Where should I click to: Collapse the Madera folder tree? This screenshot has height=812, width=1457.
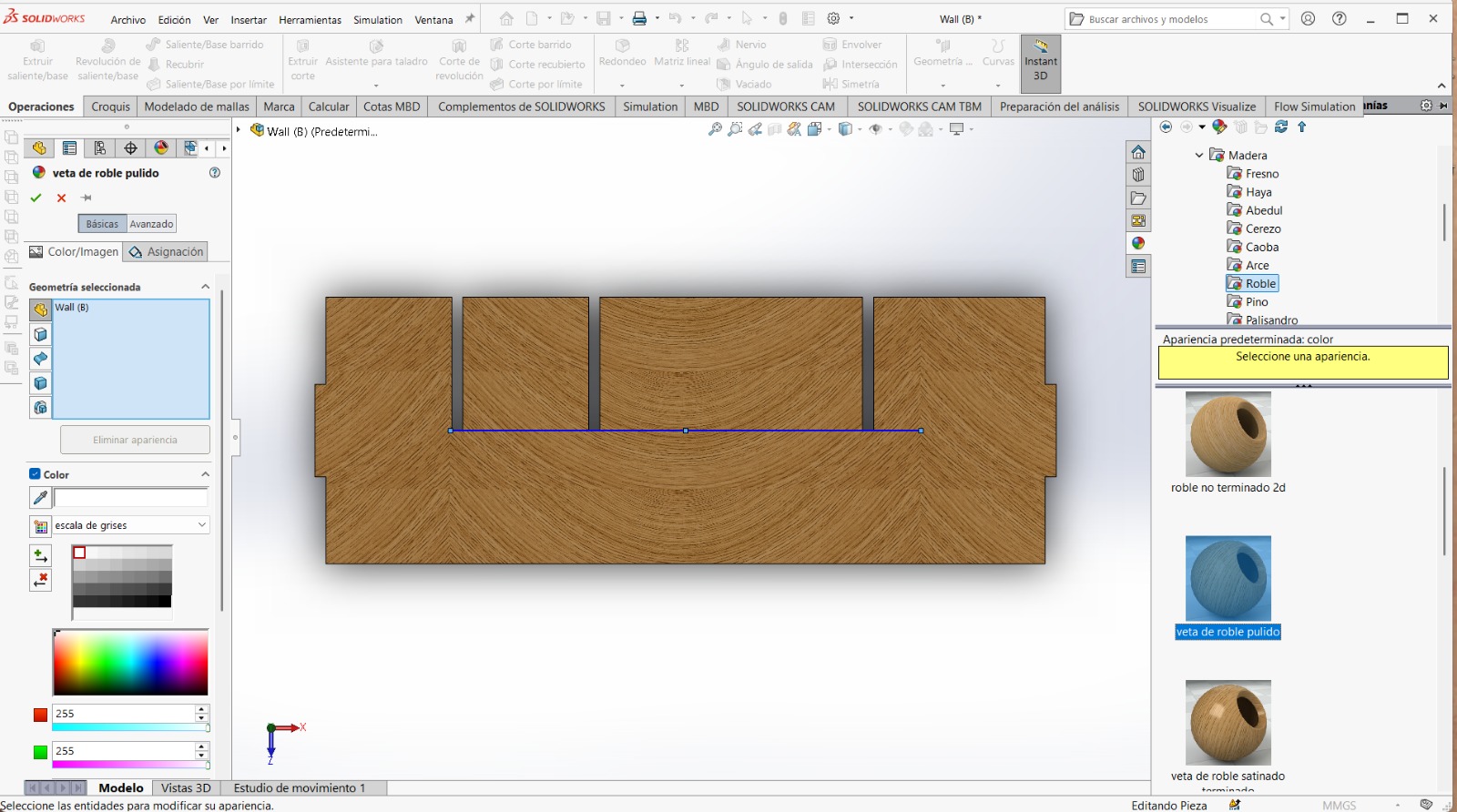[1199, 156]
